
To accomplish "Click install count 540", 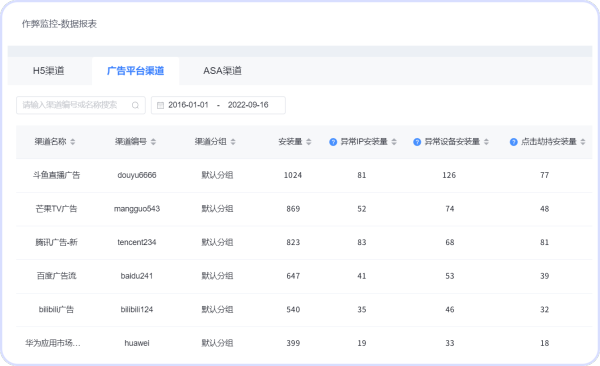I will pyautogui.click(x=293, y=309).
